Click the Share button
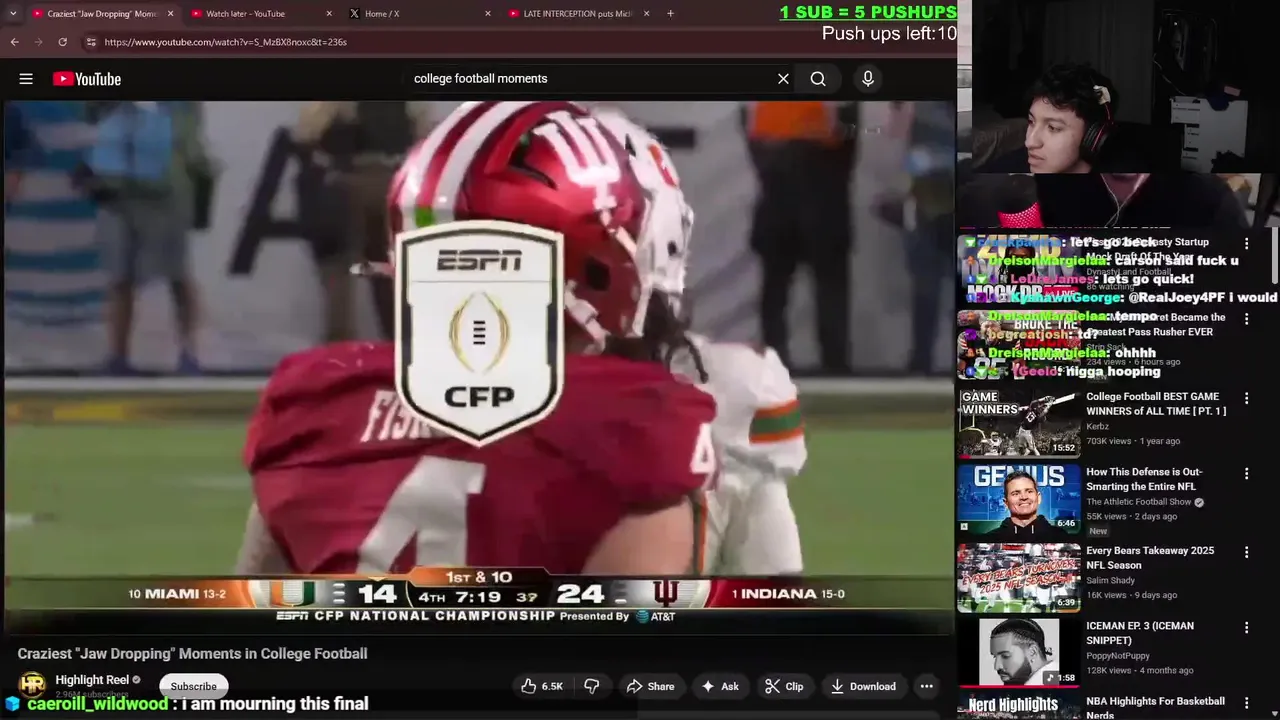 (x=650, y=686)
